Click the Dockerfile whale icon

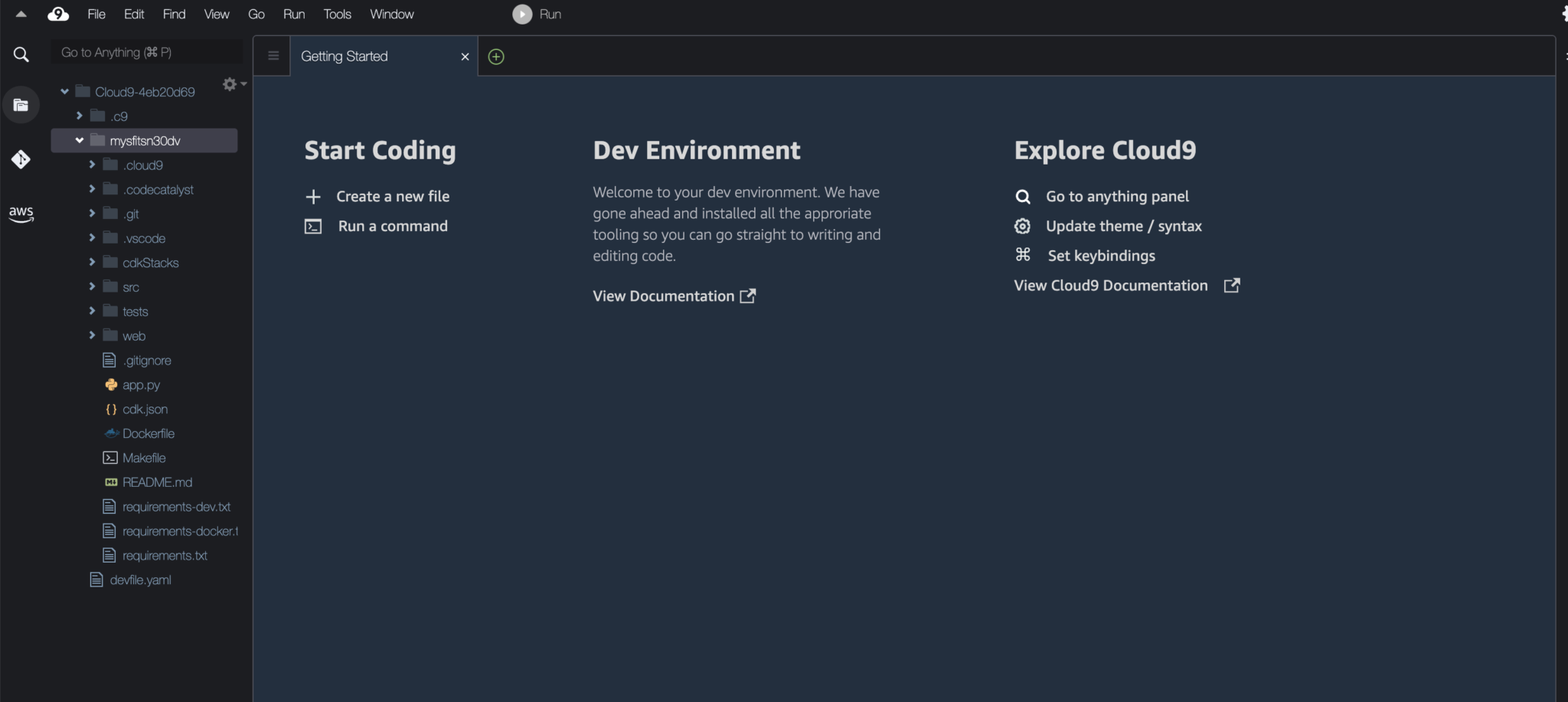tap(112, 433)
